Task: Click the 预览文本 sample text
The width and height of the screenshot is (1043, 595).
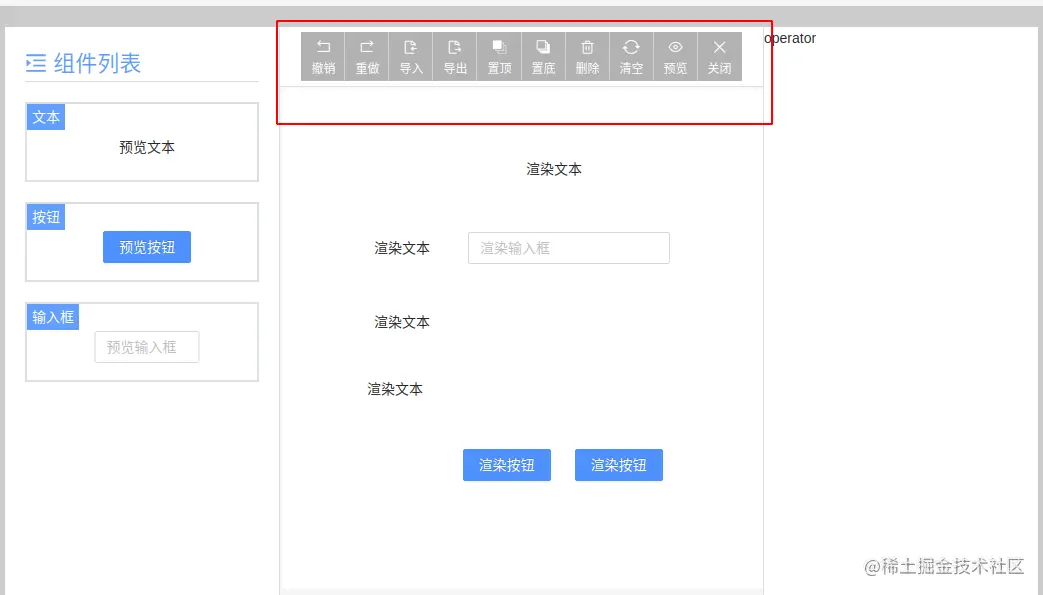Action: (147, 147)
